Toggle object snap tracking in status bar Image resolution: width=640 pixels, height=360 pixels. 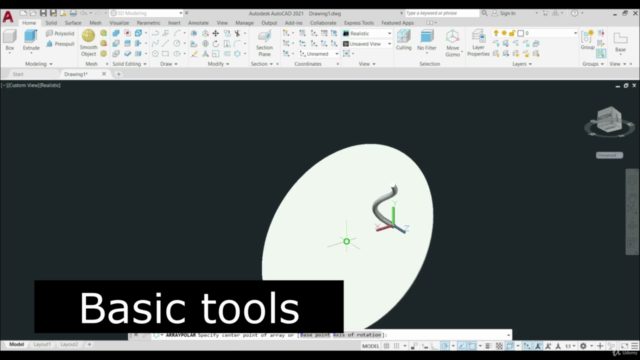(461, 346)
